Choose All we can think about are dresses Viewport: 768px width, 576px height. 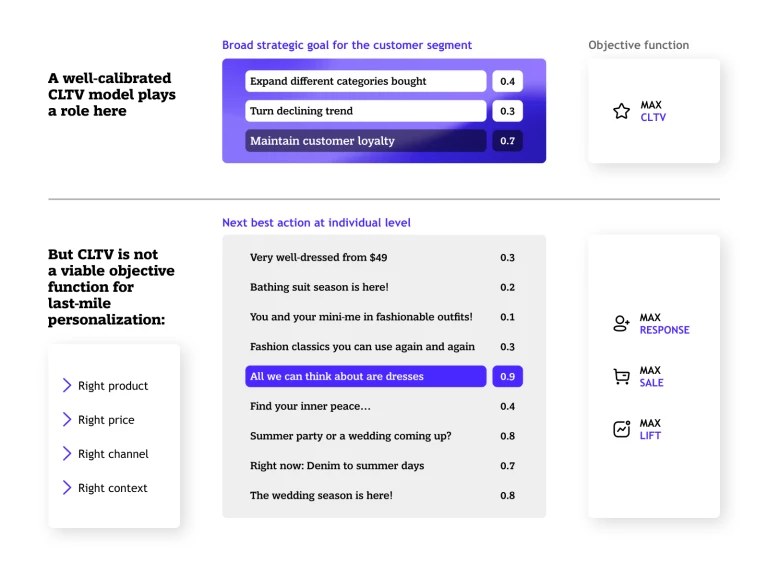[x=365, y=376]
